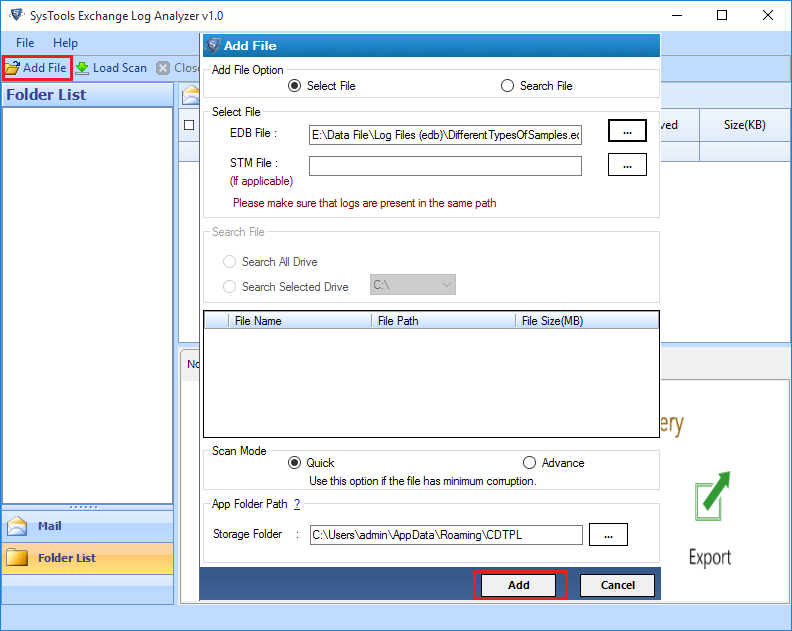The height and width of the screenshot is (631, 792).
Task: Browse for the Storage Folder
Action: 608,535
